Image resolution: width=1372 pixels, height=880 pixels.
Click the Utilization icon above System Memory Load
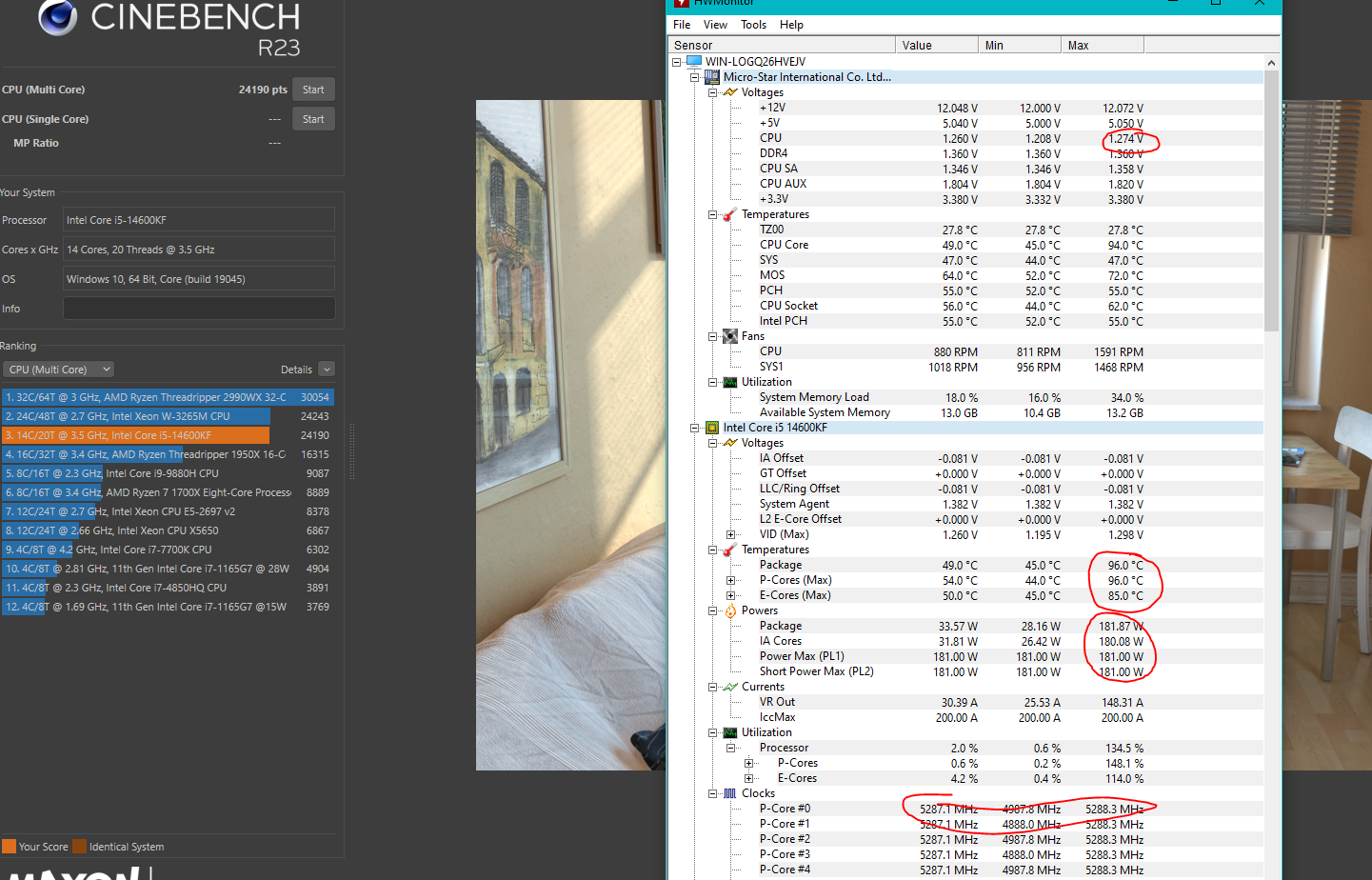[x=730, y=382]
